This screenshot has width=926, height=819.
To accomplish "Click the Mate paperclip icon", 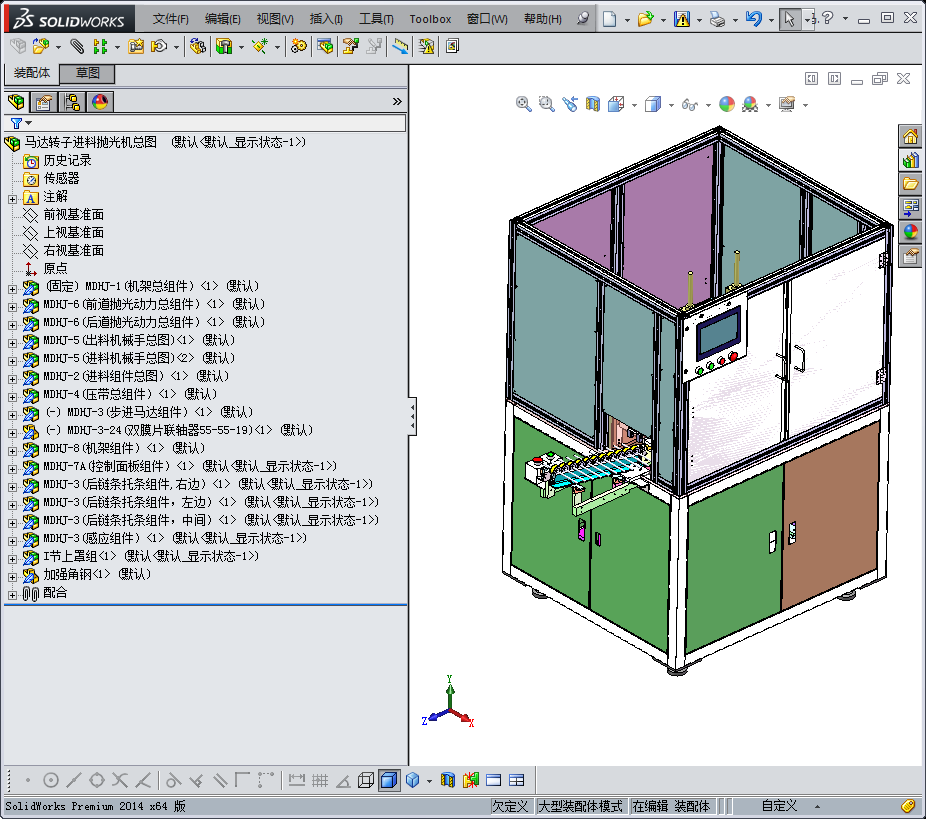I will point(77,46).
